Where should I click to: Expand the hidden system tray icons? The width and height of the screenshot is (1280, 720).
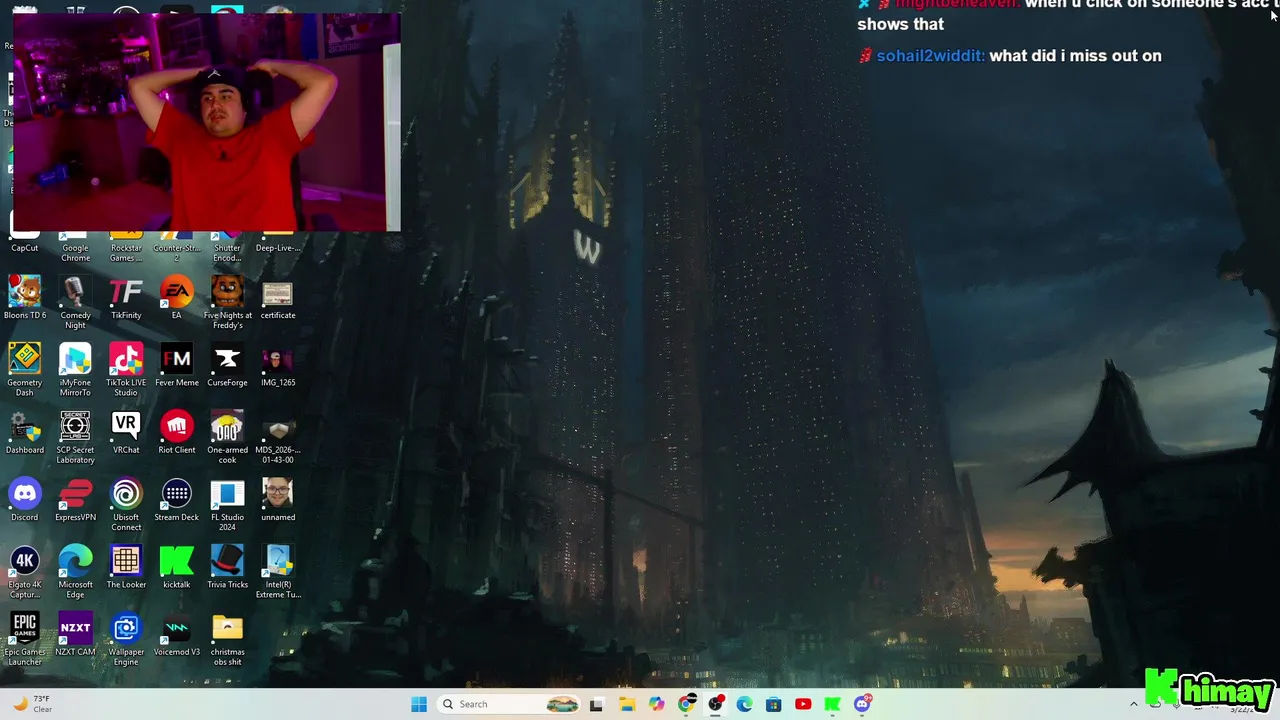pos(1133,704)
